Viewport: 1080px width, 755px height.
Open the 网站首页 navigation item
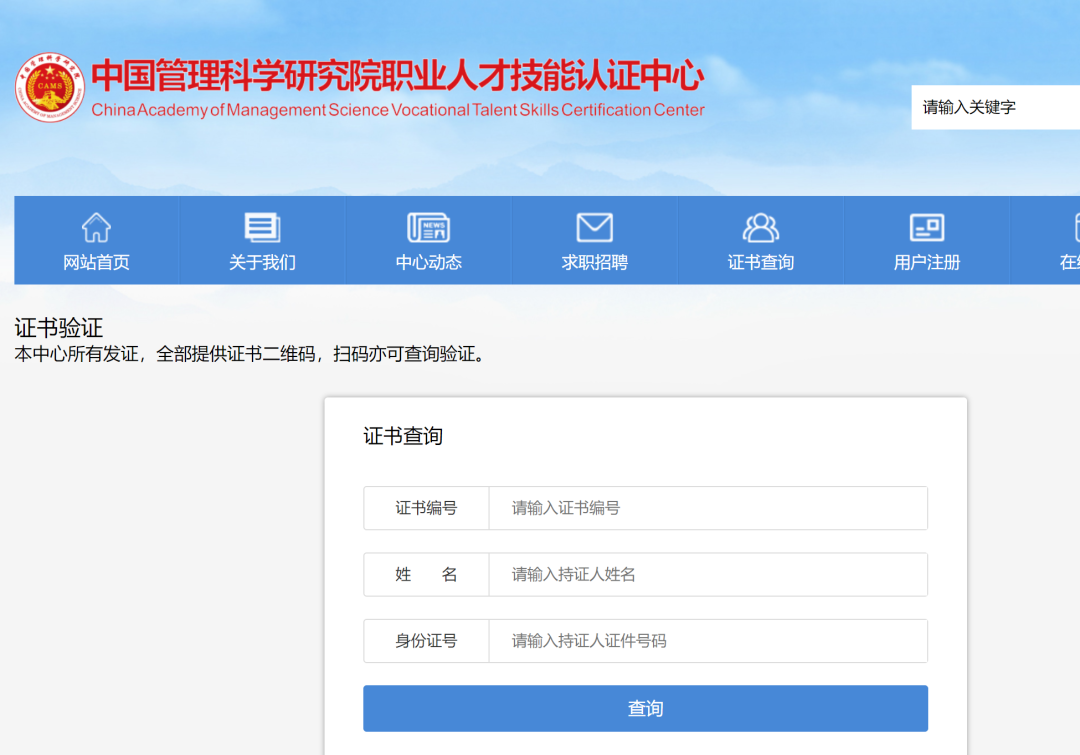[95, 263]
